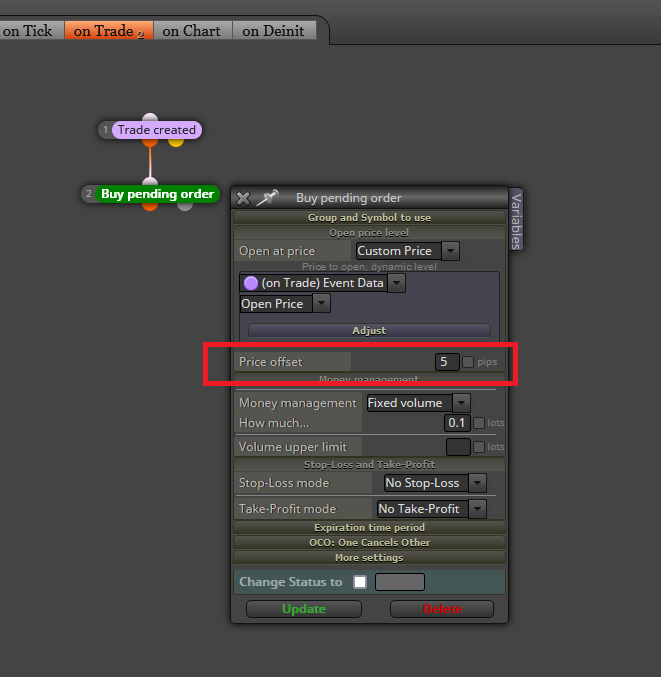
Task: Select the Trade created block
Action: coord(156,130)
